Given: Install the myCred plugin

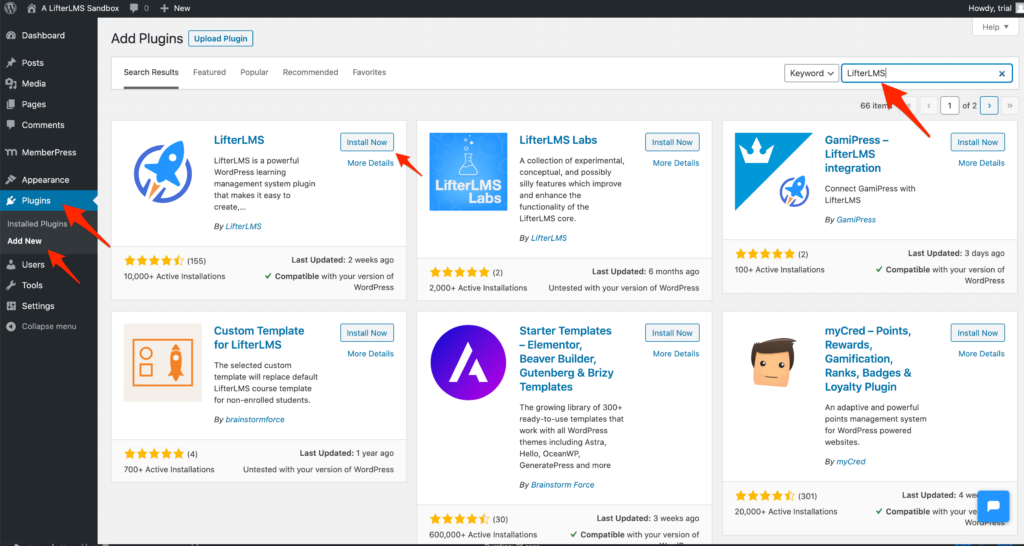Looking at the screenshot, I should [978, 332].
